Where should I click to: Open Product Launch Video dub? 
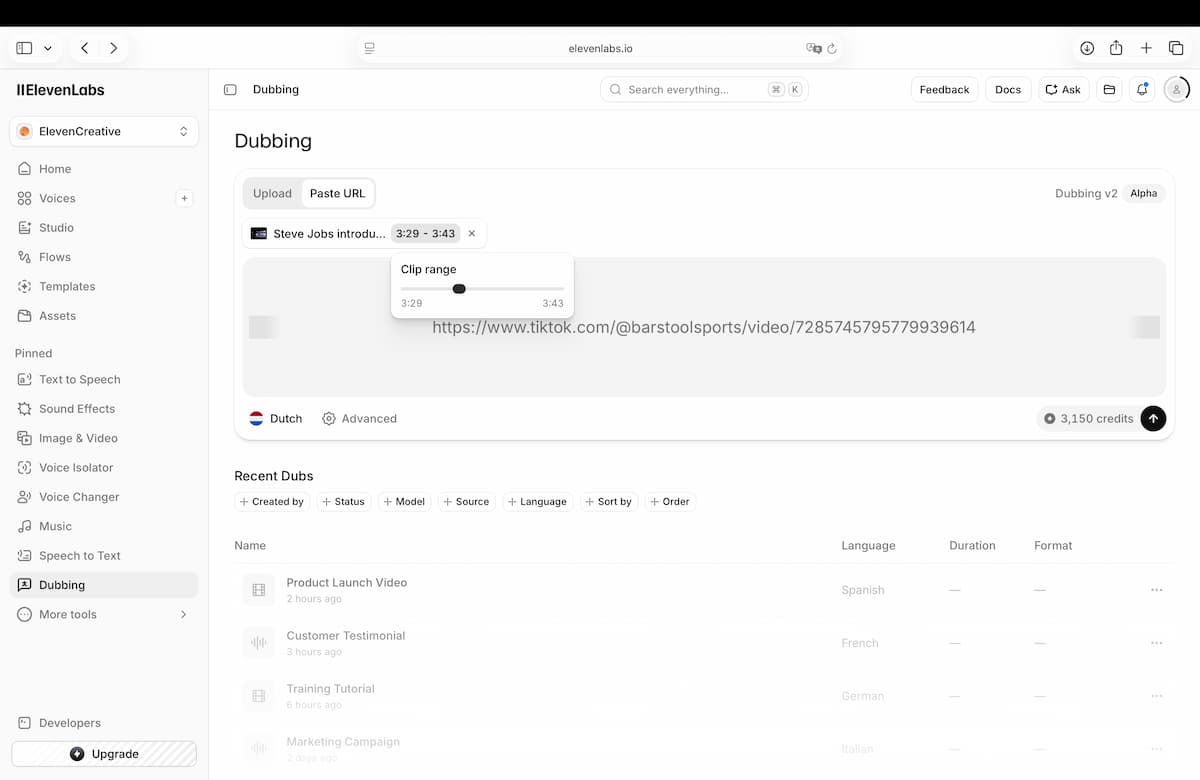click(346, 582)
